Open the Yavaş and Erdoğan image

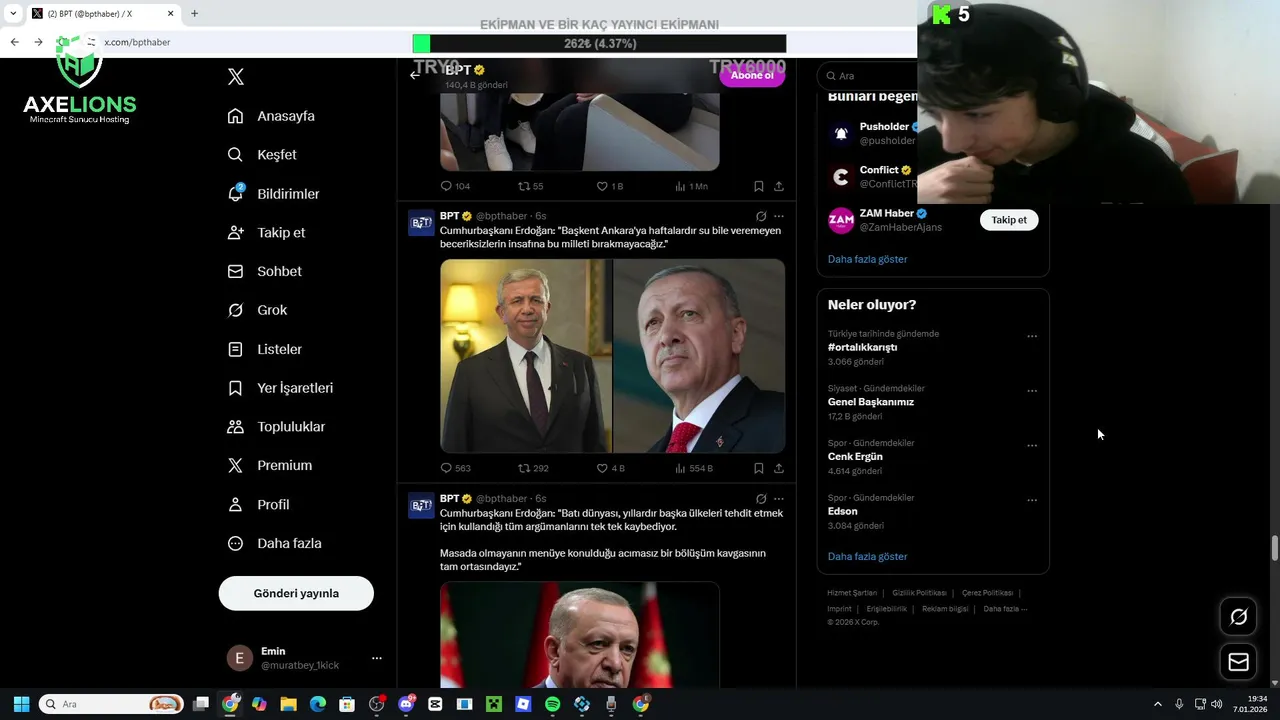613,356
